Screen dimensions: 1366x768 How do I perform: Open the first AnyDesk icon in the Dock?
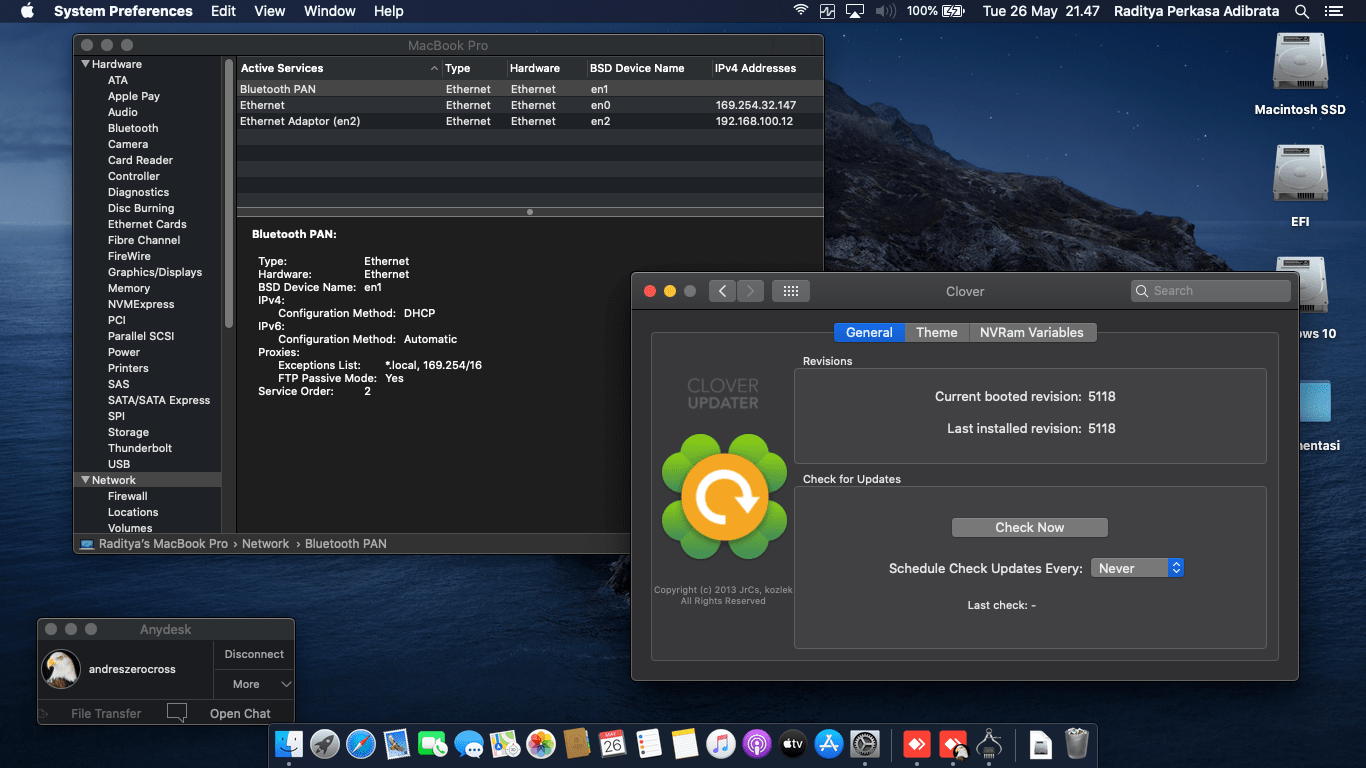pyautogui.click(x=917, y=744)
